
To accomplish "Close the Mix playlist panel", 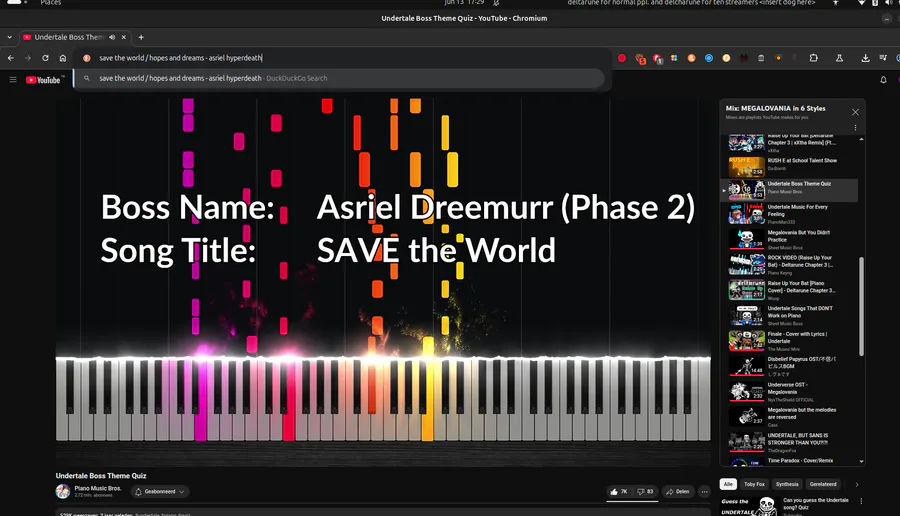I will click(x=855, y=112).
